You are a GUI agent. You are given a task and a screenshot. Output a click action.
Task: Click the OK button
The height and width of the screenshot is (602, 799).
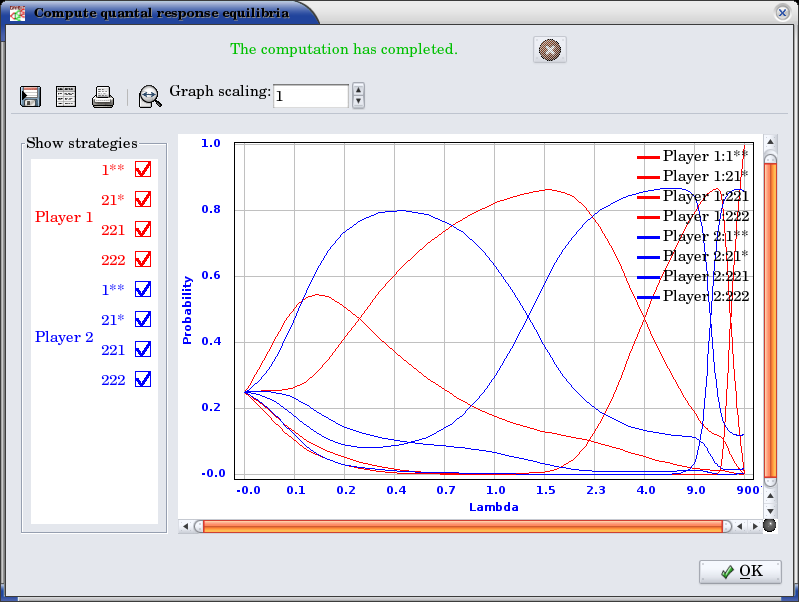click(740, 571)
